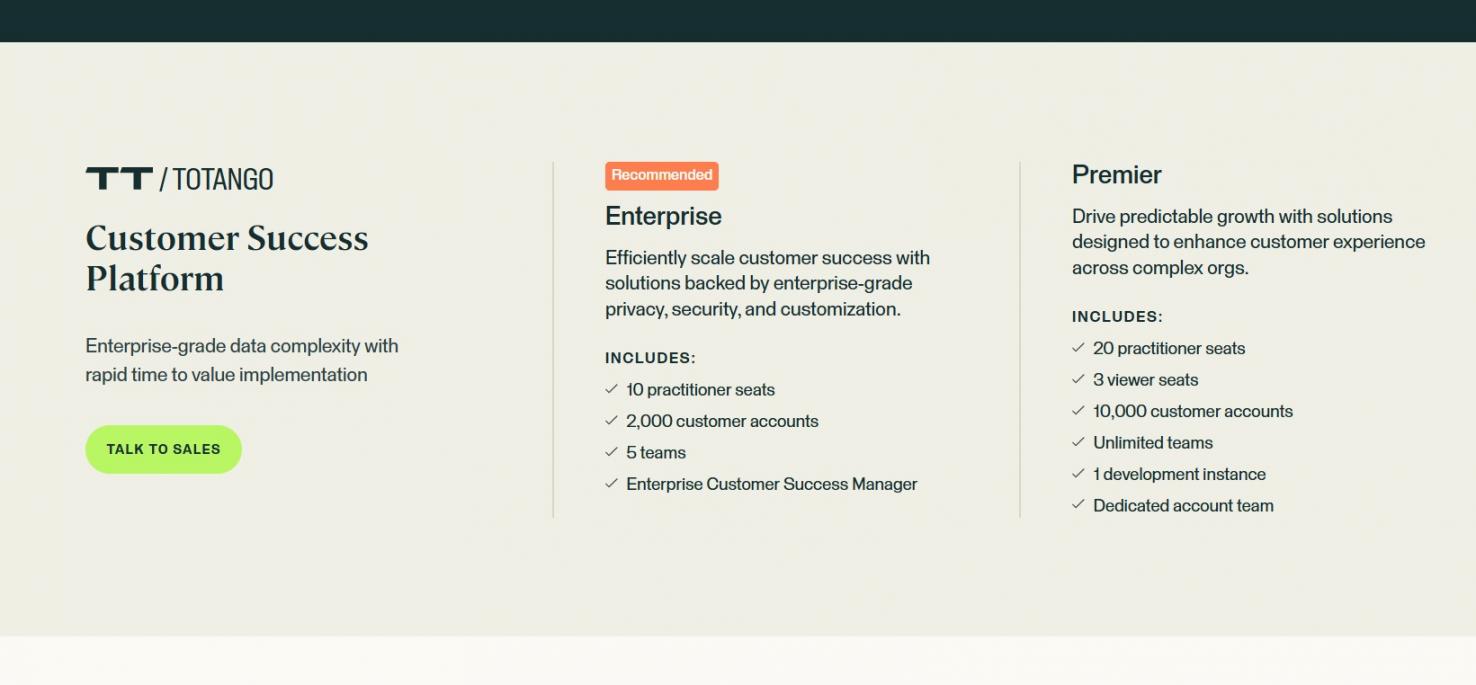Screen dimensions: 1476x685
Task: Click the Enterprise INCLUDES label
Action: (650, 358)
